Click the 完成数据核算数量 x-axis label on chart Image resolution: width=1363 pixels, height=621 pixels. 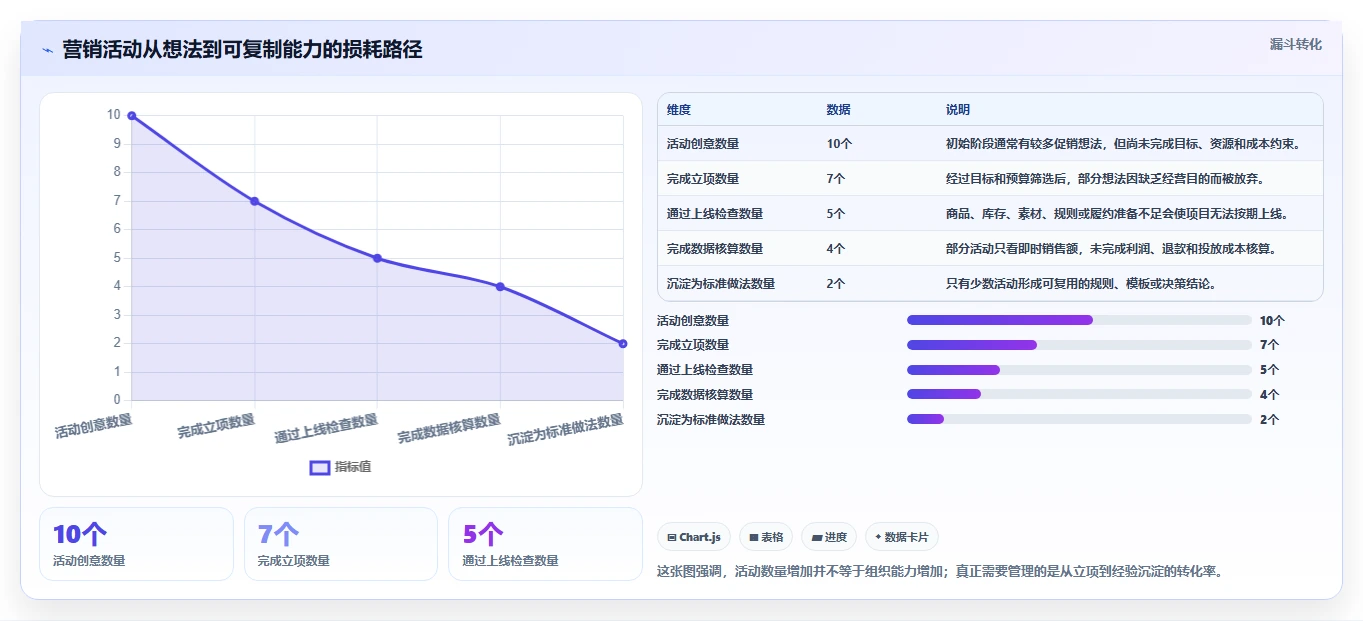click(450, 429)
